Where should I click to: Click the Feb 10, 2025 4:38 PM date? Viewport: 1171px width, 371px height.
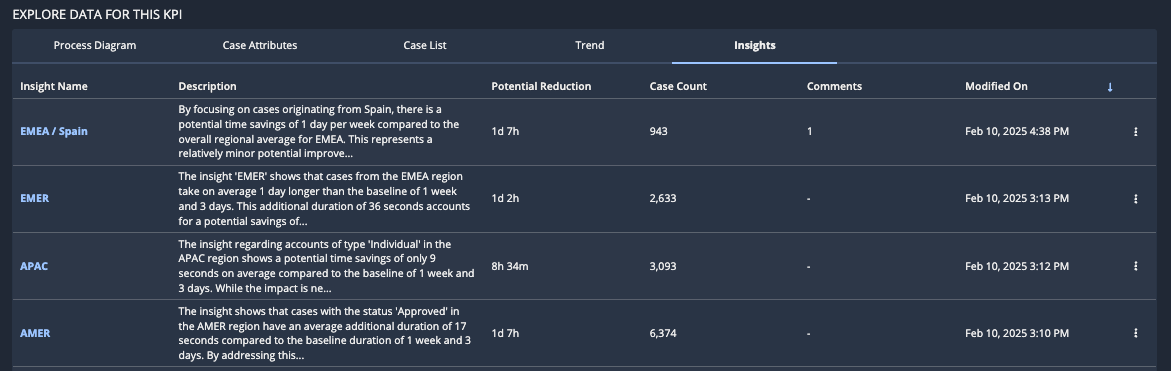pos(1016,131)
